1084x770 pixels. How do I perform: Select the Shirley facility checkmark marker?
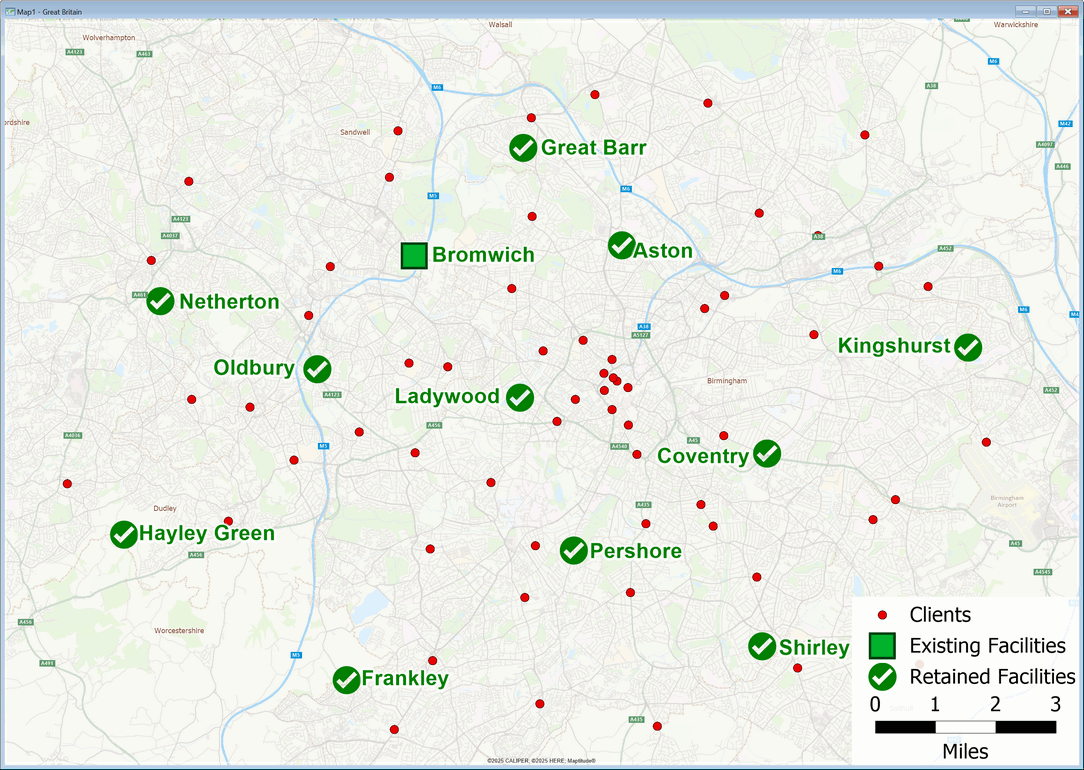762,646
